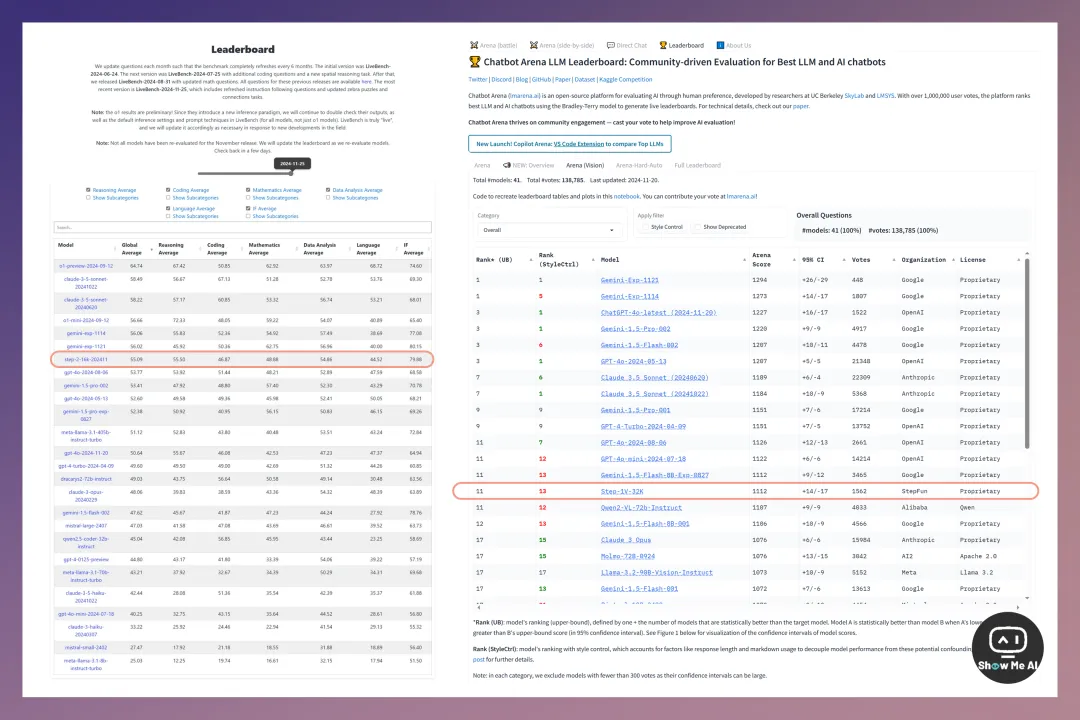The width and height of the screenshot is (1080, 720).
Task: Sort by Arena Score column arrow
Action: pyautogui.click(x=793, y=260)
